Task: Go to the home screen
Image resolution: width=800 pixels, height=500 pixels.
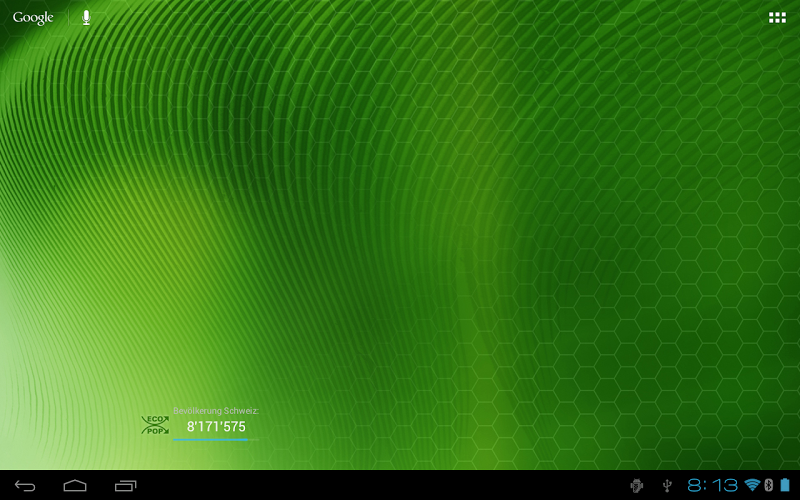Action: [75, 486]
